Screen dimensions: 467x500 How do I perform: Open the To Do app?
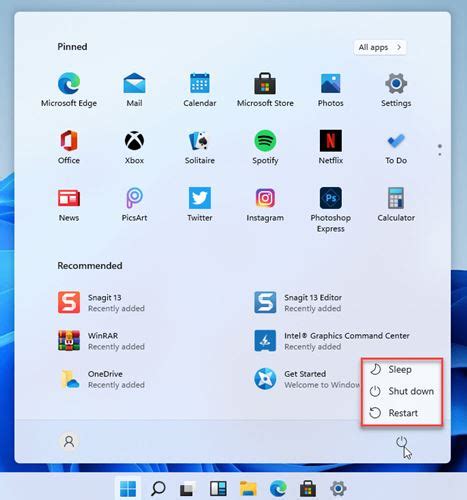[396, 147]
